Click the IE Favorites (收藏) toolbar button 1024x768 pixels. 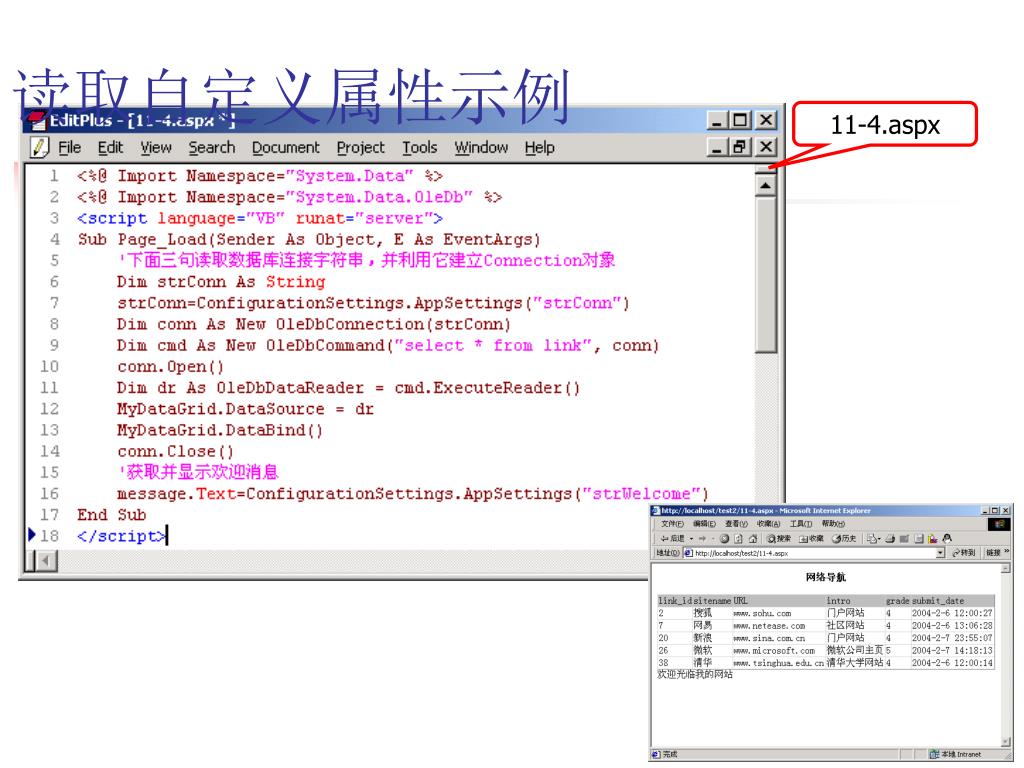(811, 539)
